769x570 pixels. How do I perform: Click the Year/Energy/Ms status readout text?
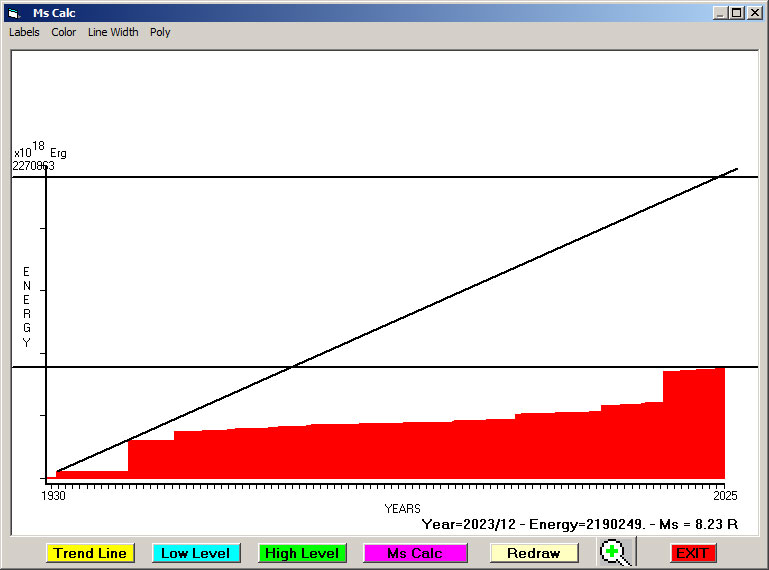pyautogui.click(x=579, y=523)
